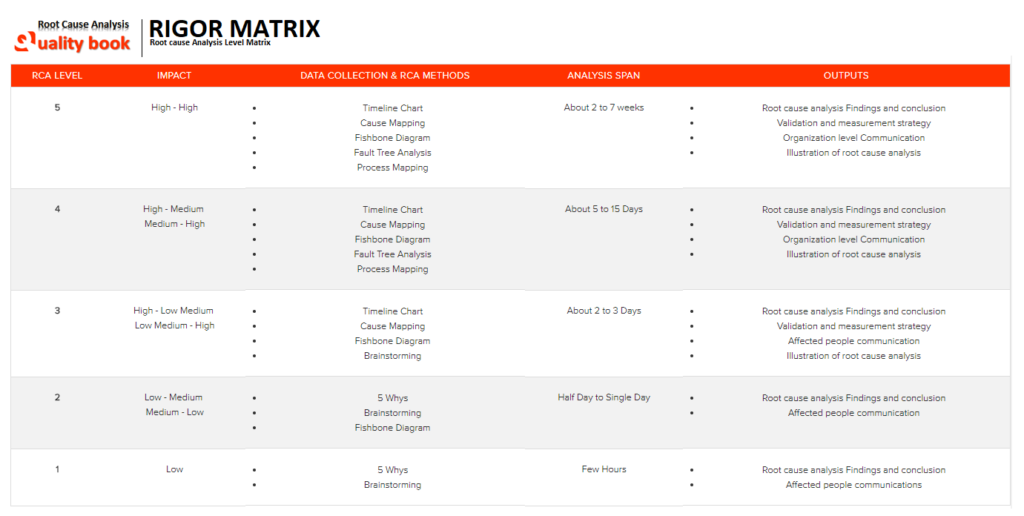Click the OUTPUTS column header
This screenshot has height=516, width=1024.
point(845,75)
